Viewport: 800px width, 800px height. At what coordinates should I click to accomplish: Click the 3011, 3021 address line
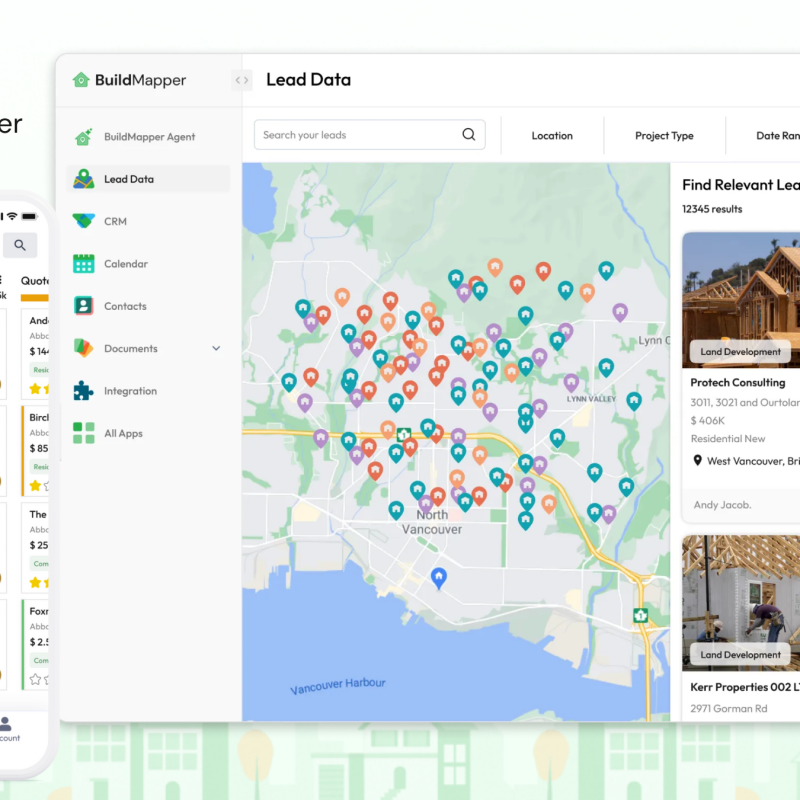point(745,403)
